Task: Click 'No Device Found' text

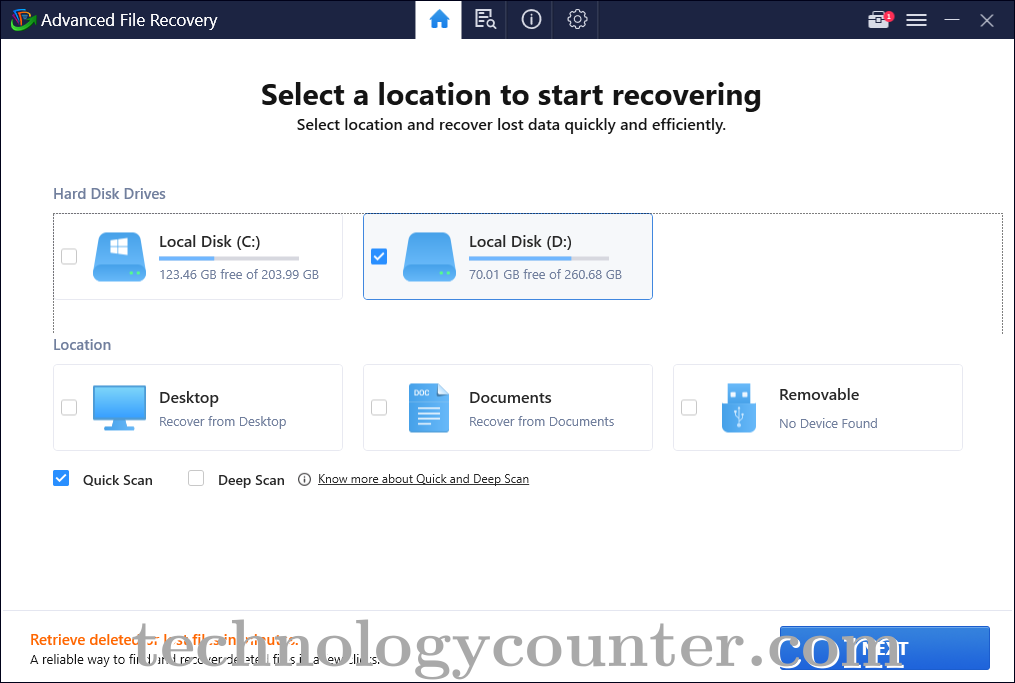Action: [x=828, y=423]
